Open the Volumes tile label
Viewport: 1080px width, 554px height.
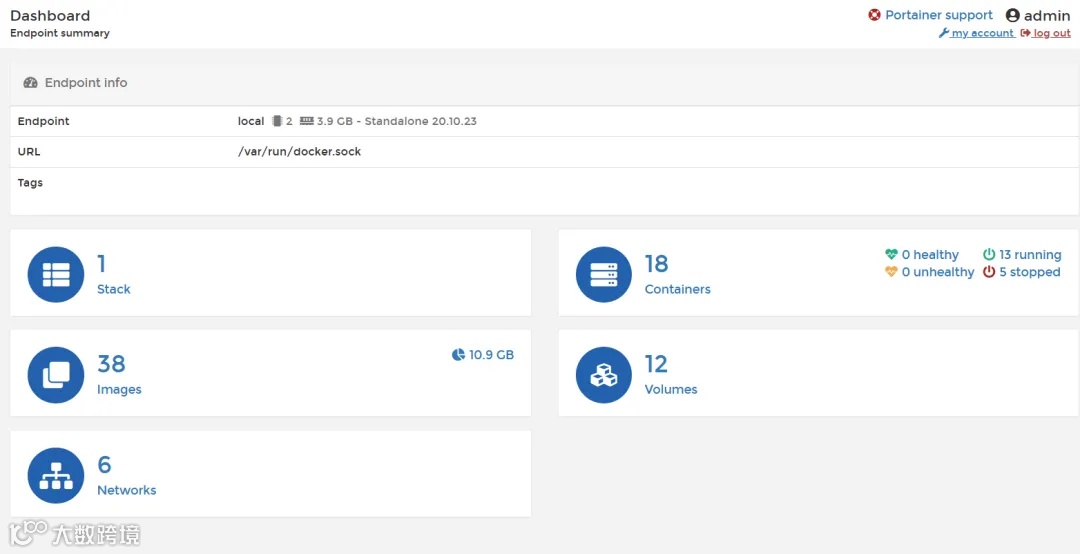tap(671, 389)
